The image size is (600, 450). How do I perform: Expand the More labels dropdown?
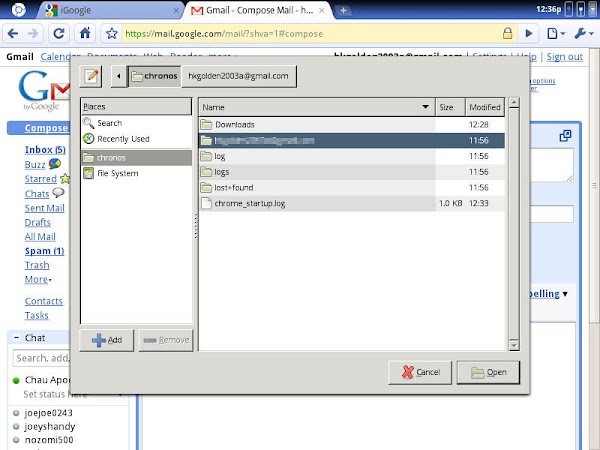point(38,279)
